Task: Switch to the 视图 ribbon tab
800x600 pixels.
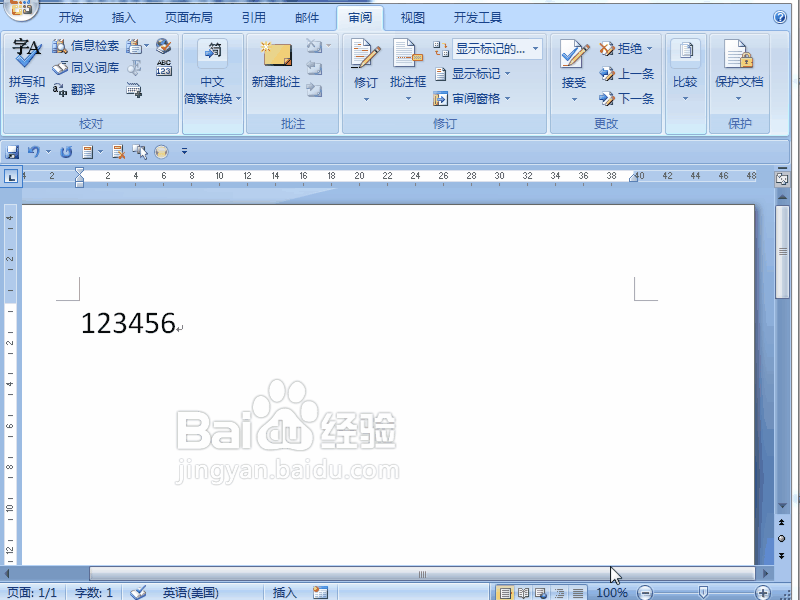Action: tap(413, 16)
